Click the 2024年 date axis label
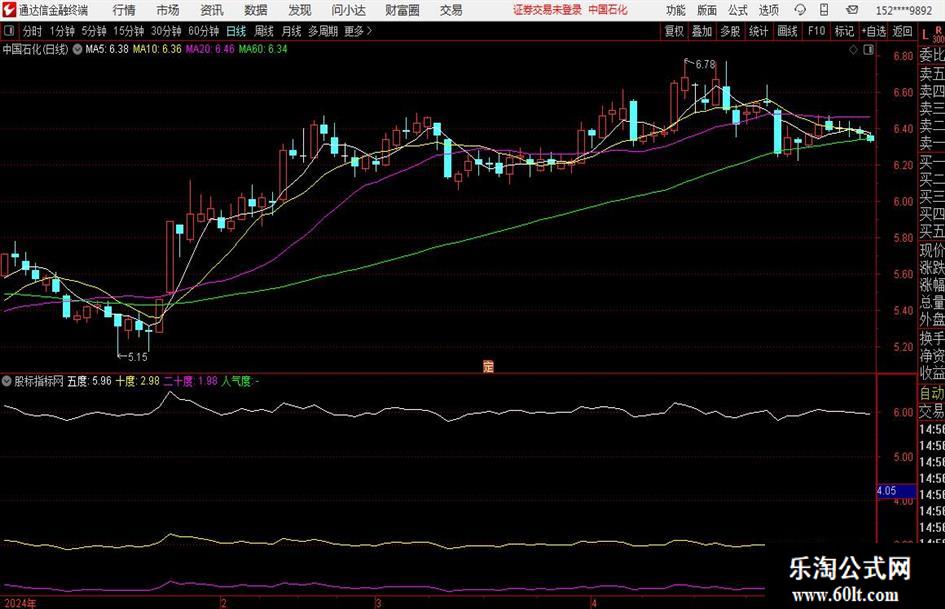 20,603
